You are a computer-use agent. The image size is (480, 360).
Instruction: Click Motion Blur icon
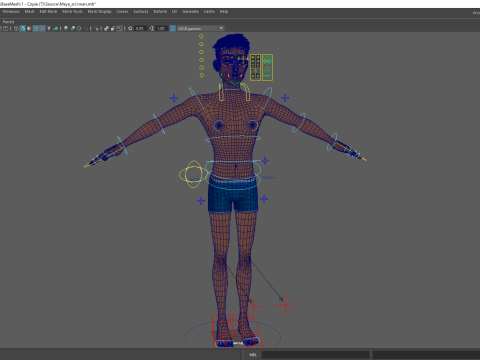pos(72,28)
